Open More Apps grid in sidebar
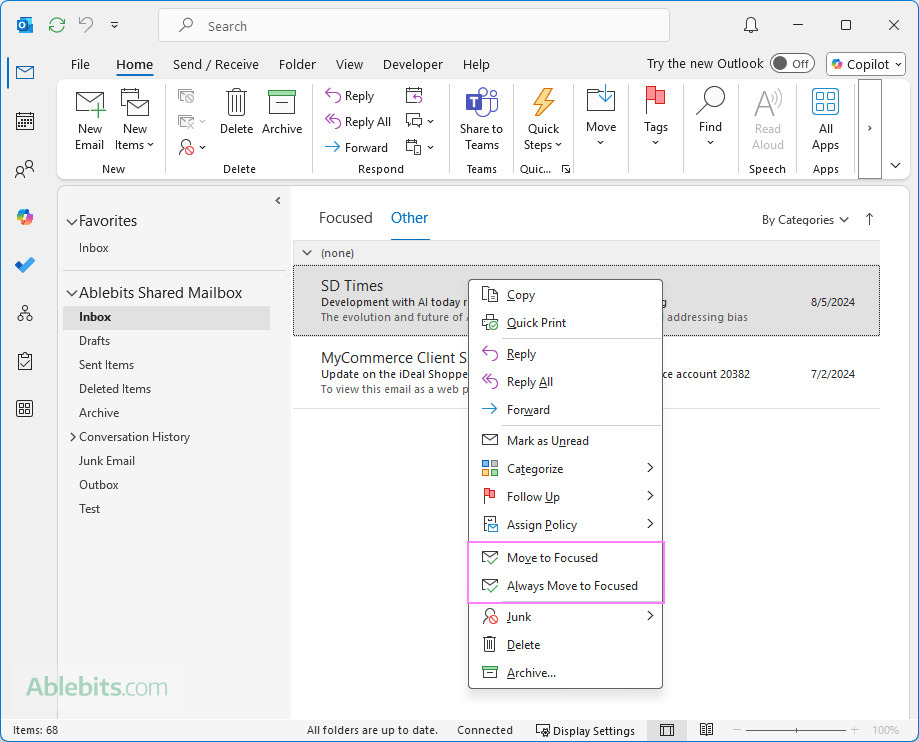The image size is (919, 742). (25, 409)
